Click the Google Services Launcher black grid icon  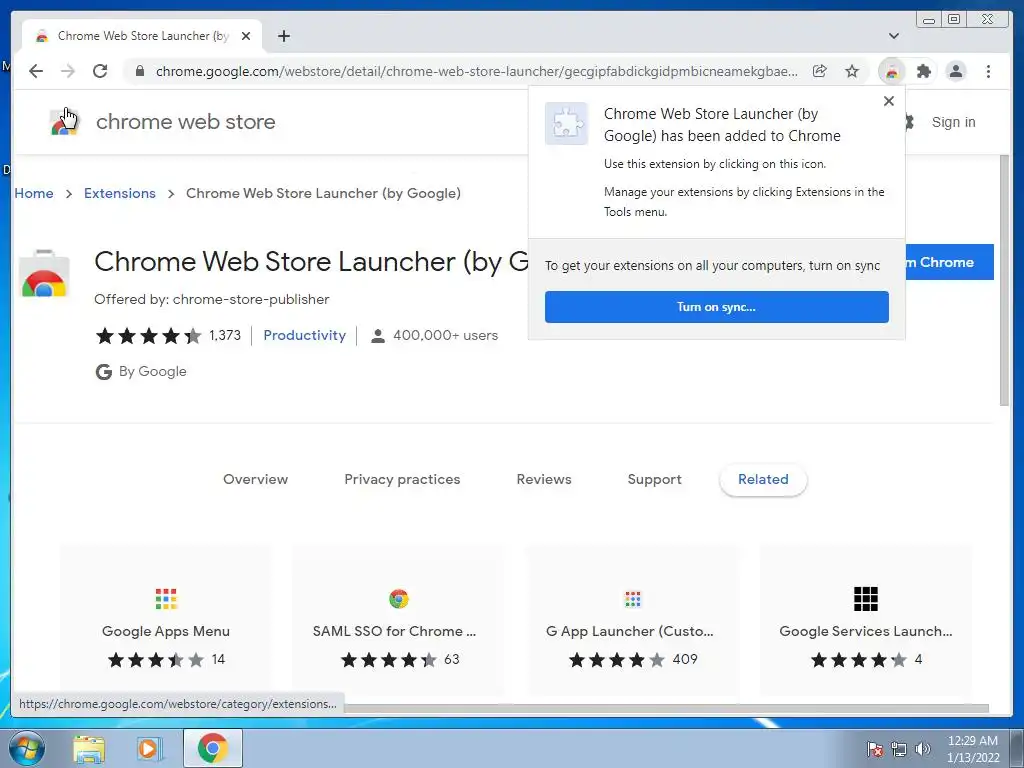point(865,599)
